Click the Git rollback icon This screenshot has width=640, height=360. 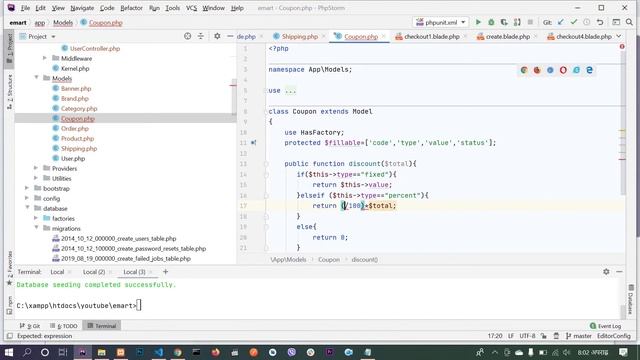600,22
